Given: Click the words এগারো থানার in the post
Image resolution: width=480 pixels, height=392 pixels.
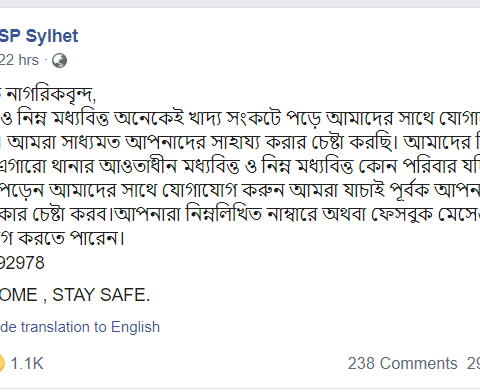Looking at the screenshot, I should [x=47, y=166].
